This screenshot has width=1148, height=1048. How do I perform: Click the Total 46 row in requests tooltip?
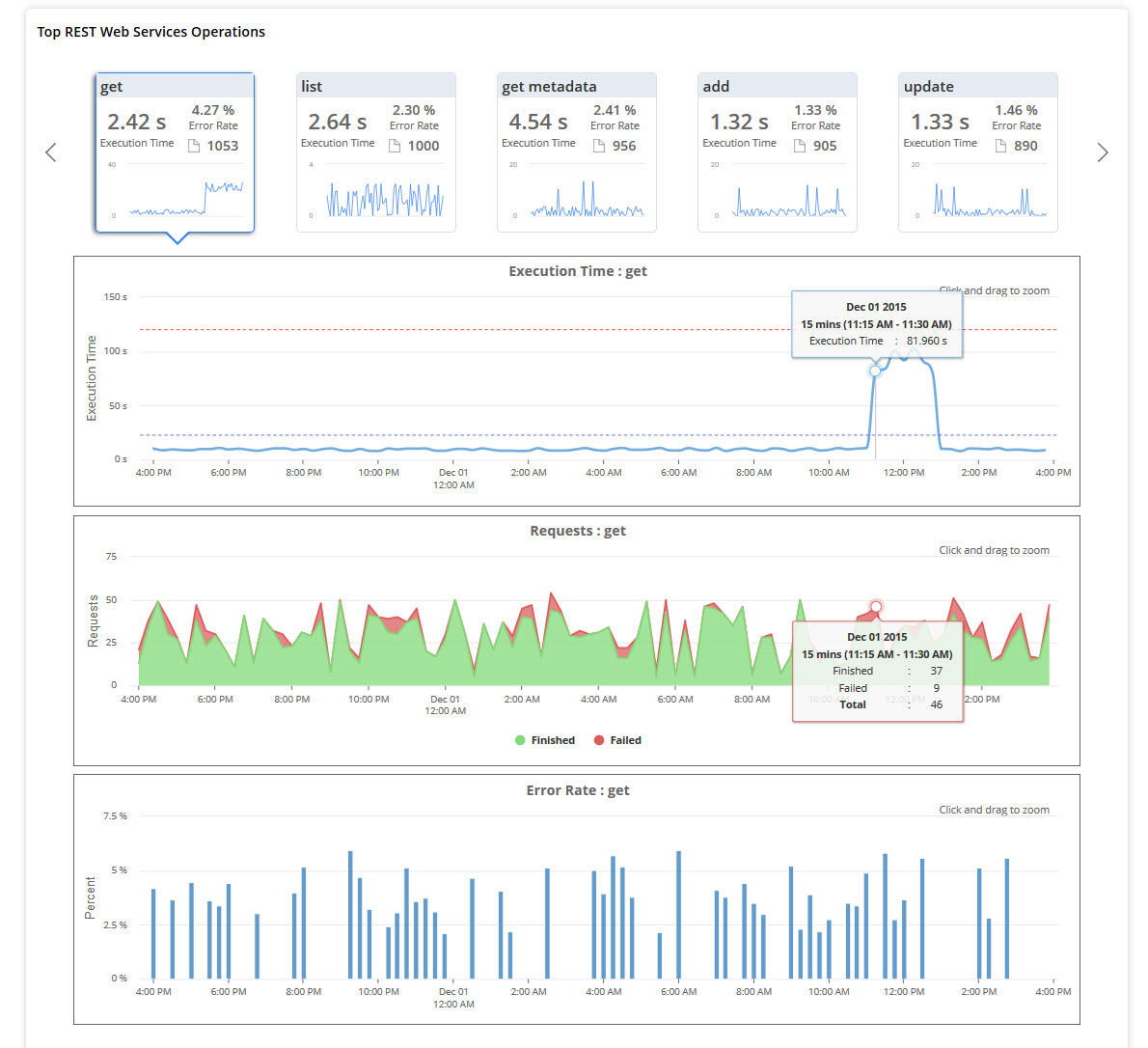[x=890, y=704]
